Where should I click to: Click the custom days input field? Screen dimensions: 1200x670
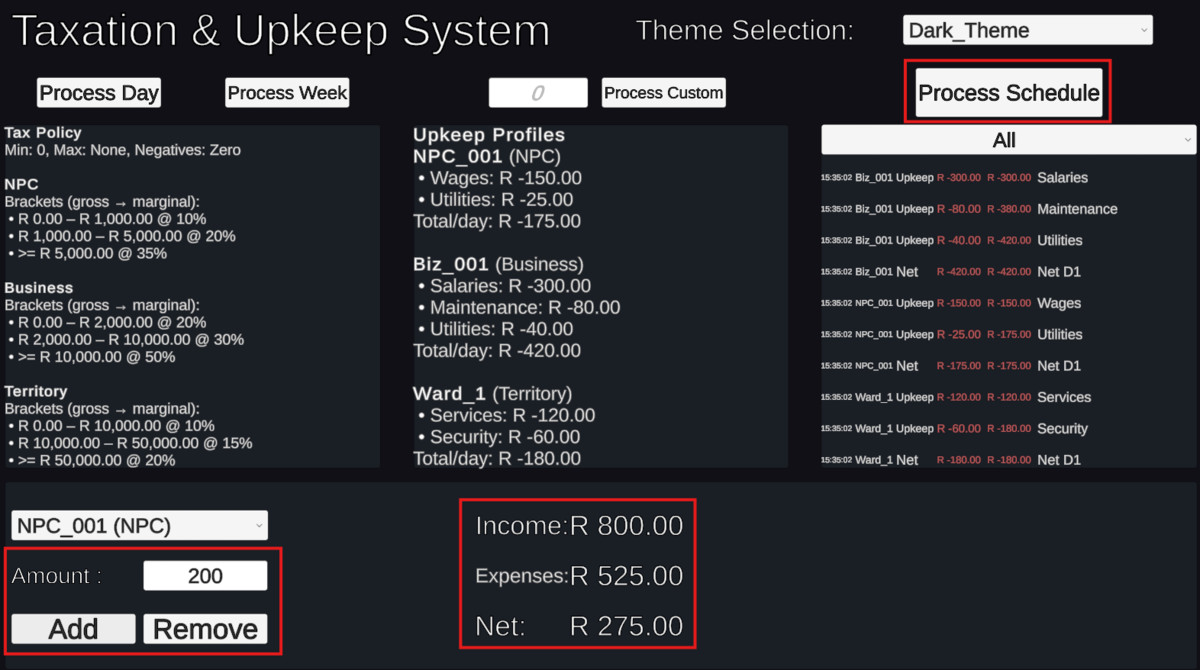point(537,92)
